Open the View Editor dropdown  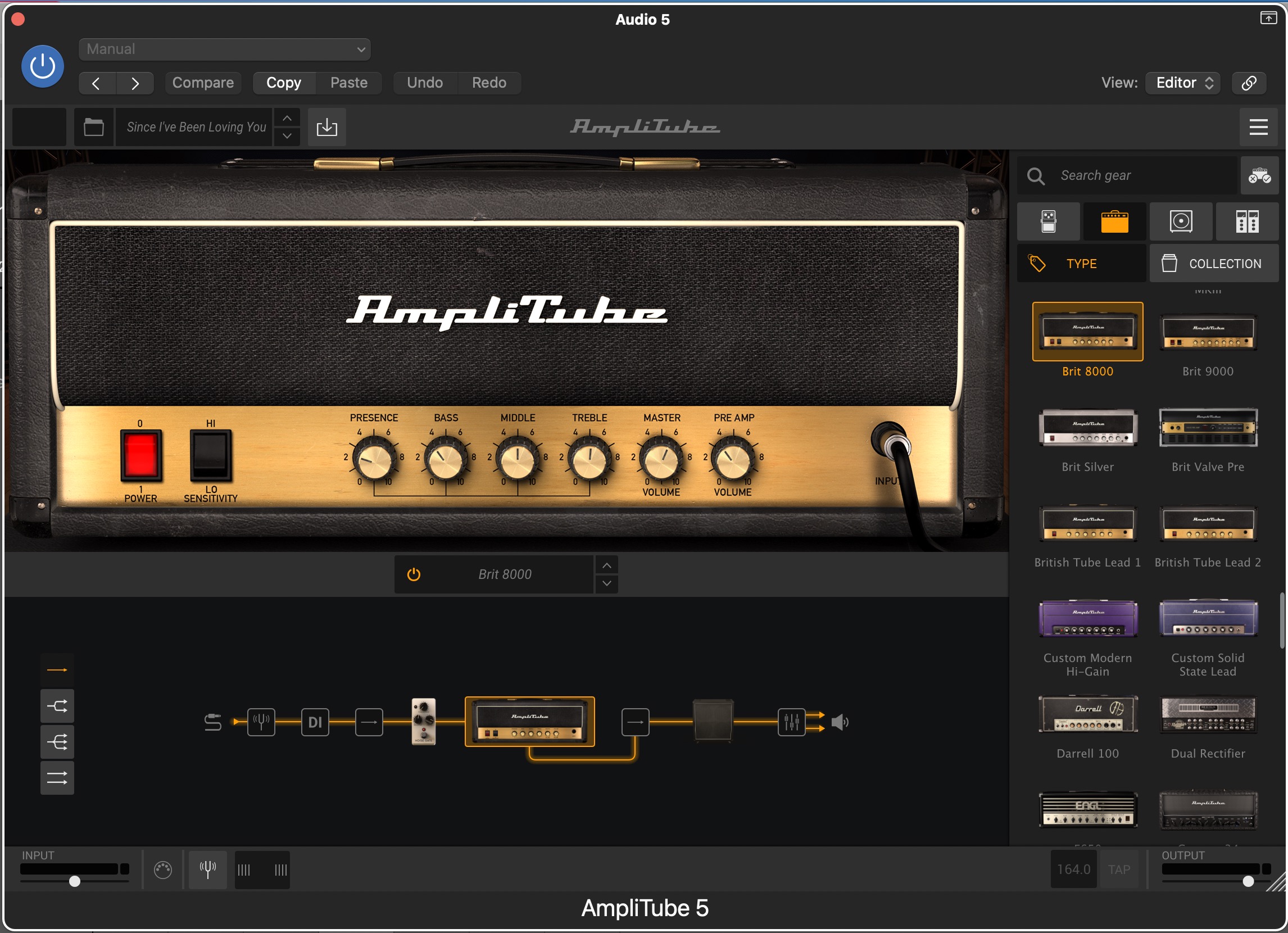[x=1183, y=83]
